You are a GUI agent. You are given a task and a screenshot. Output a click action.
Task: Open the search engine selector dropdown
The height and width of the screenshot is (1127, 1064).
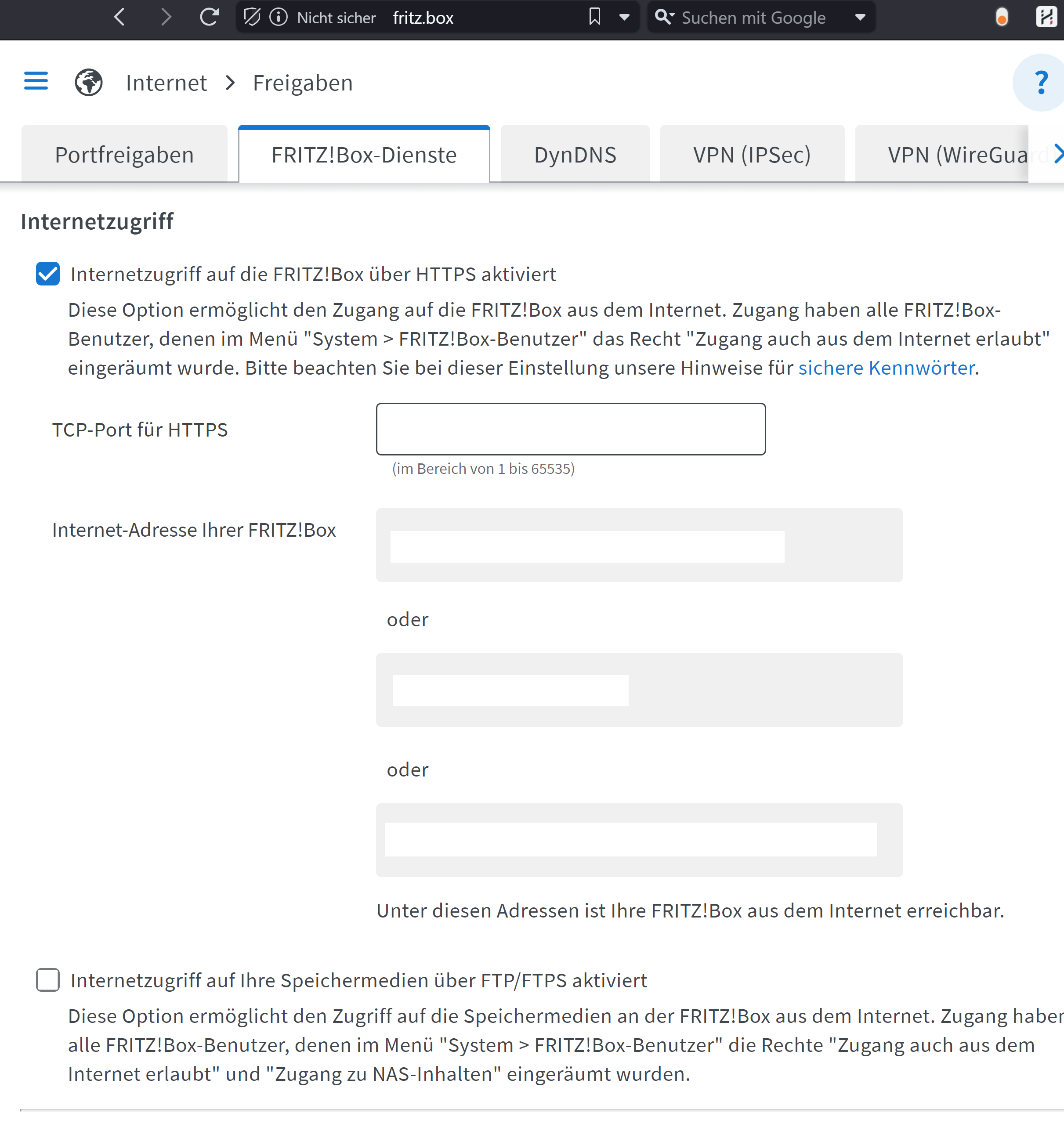(860, 17)
